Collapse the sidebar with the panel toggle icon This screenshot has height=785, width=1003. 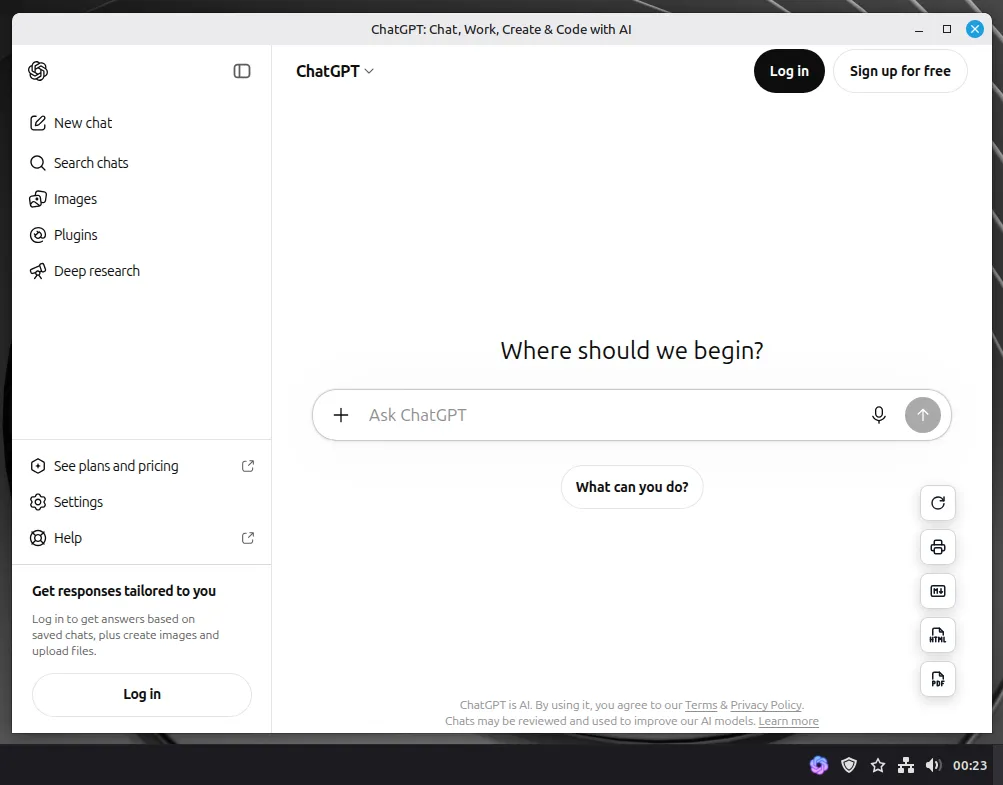(242, 71)
